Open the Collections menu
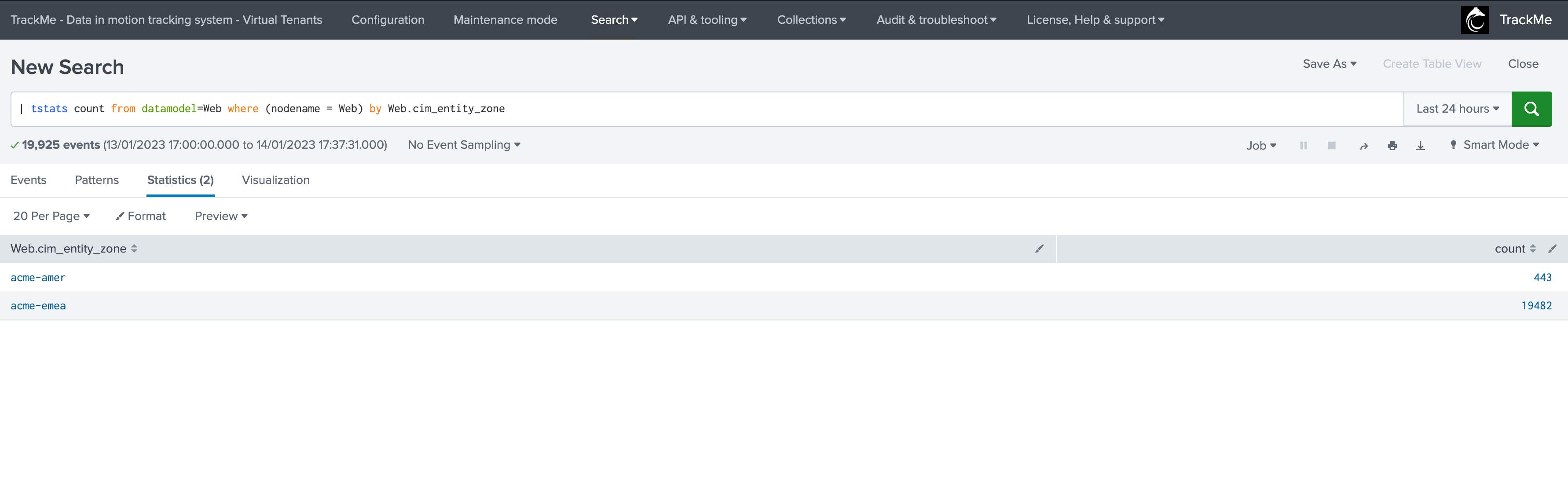 (811, 20)
